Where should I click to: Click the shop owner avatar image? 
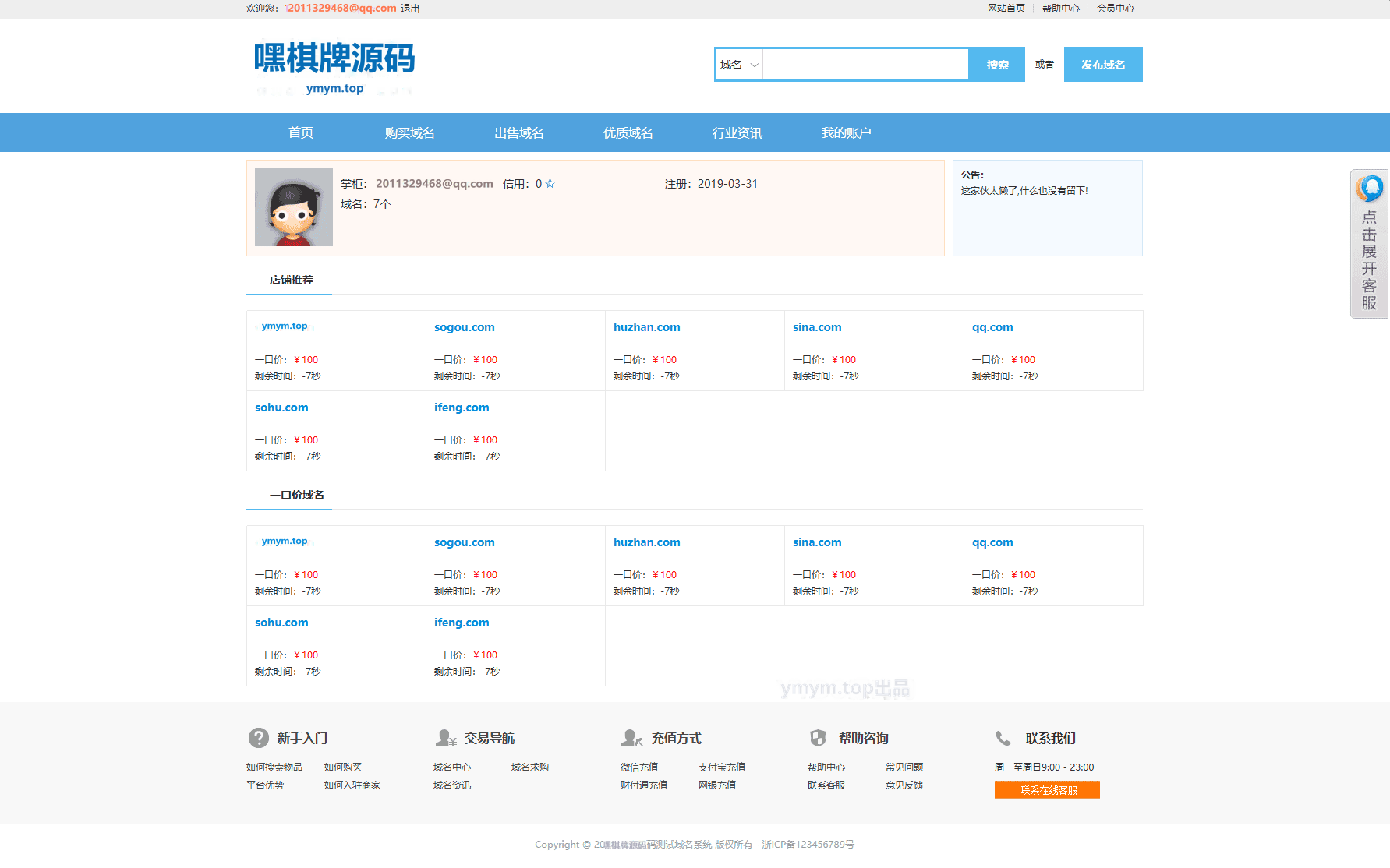[294, 207]
